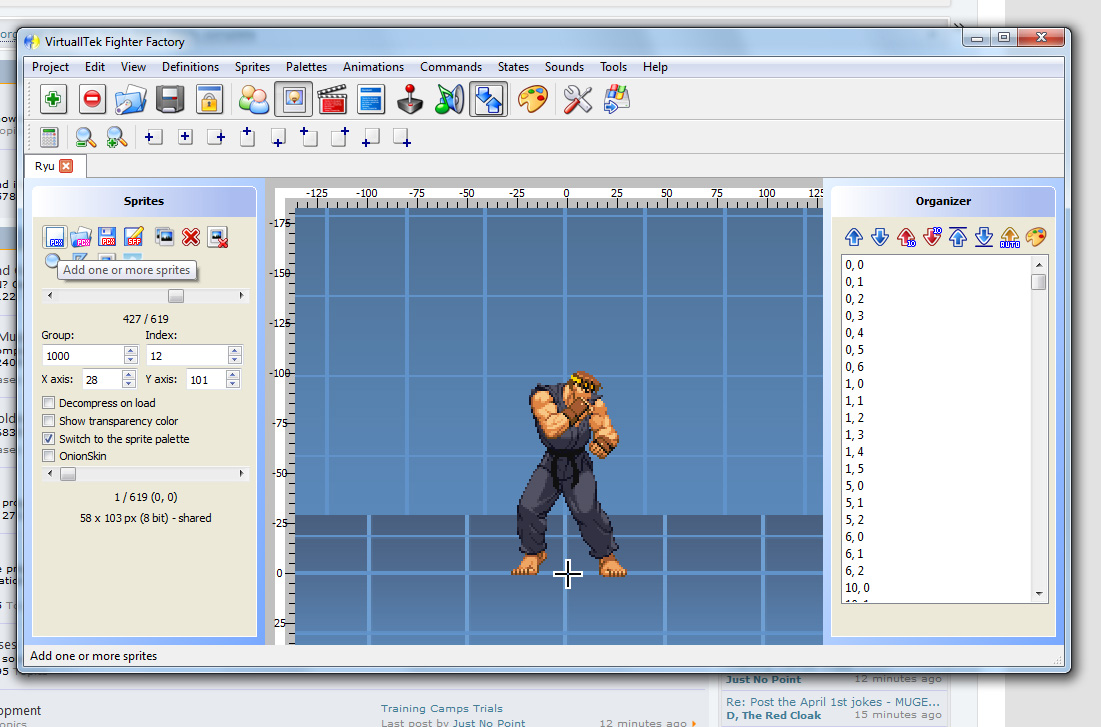Click the palette icon in the Organizer panel

point(1036,237)
